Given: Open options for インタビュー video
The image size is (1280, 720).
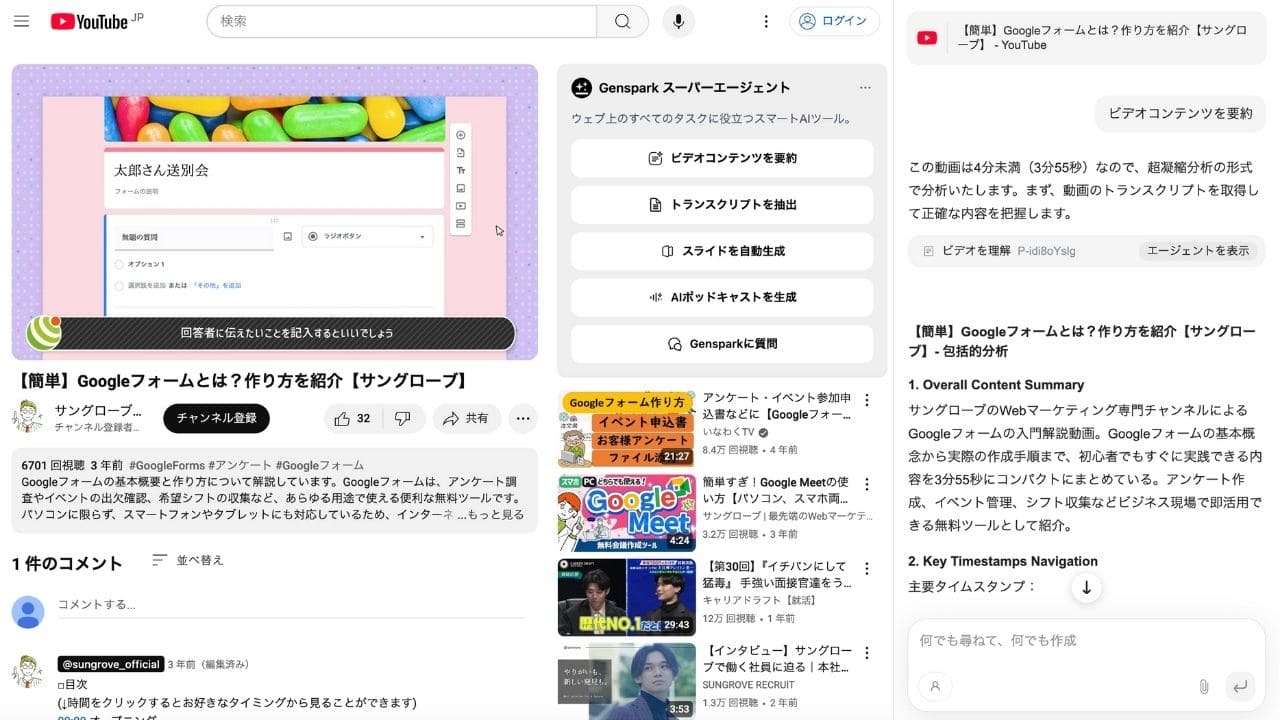Looking at the screenshot, I should click(x=867, y=652).
